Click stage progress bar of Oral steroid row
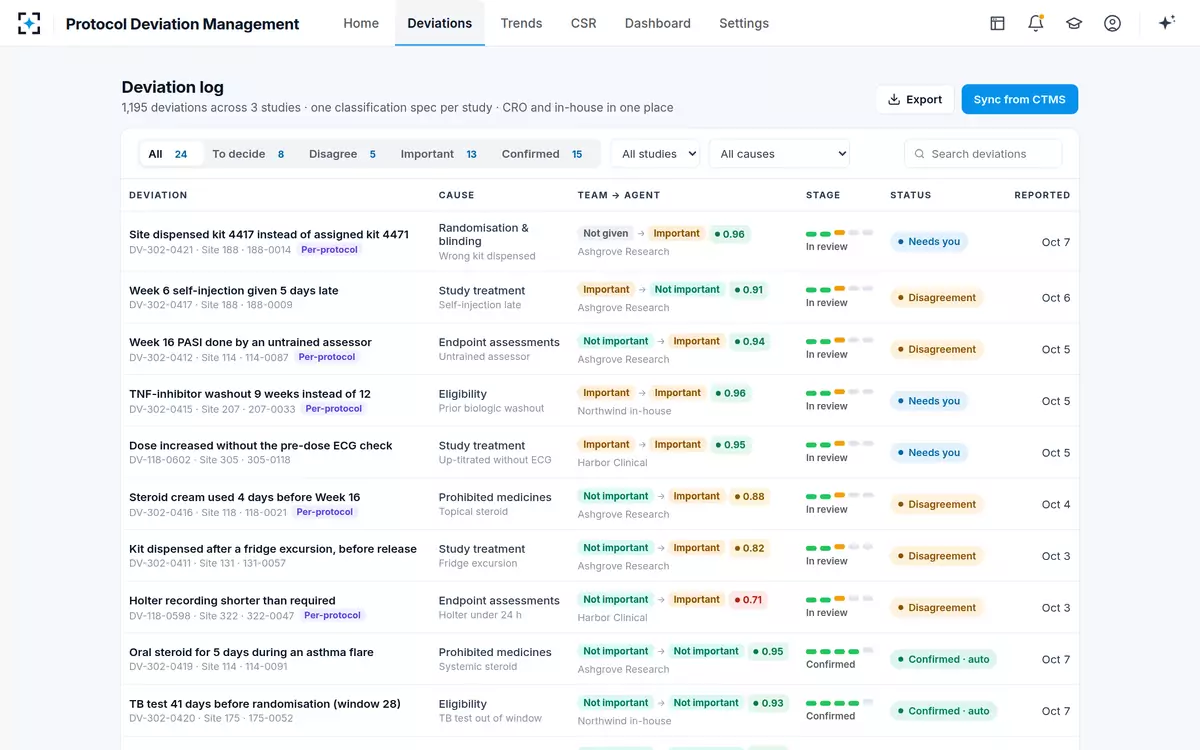Screen dimensions: 1200x750 point(840,651)
